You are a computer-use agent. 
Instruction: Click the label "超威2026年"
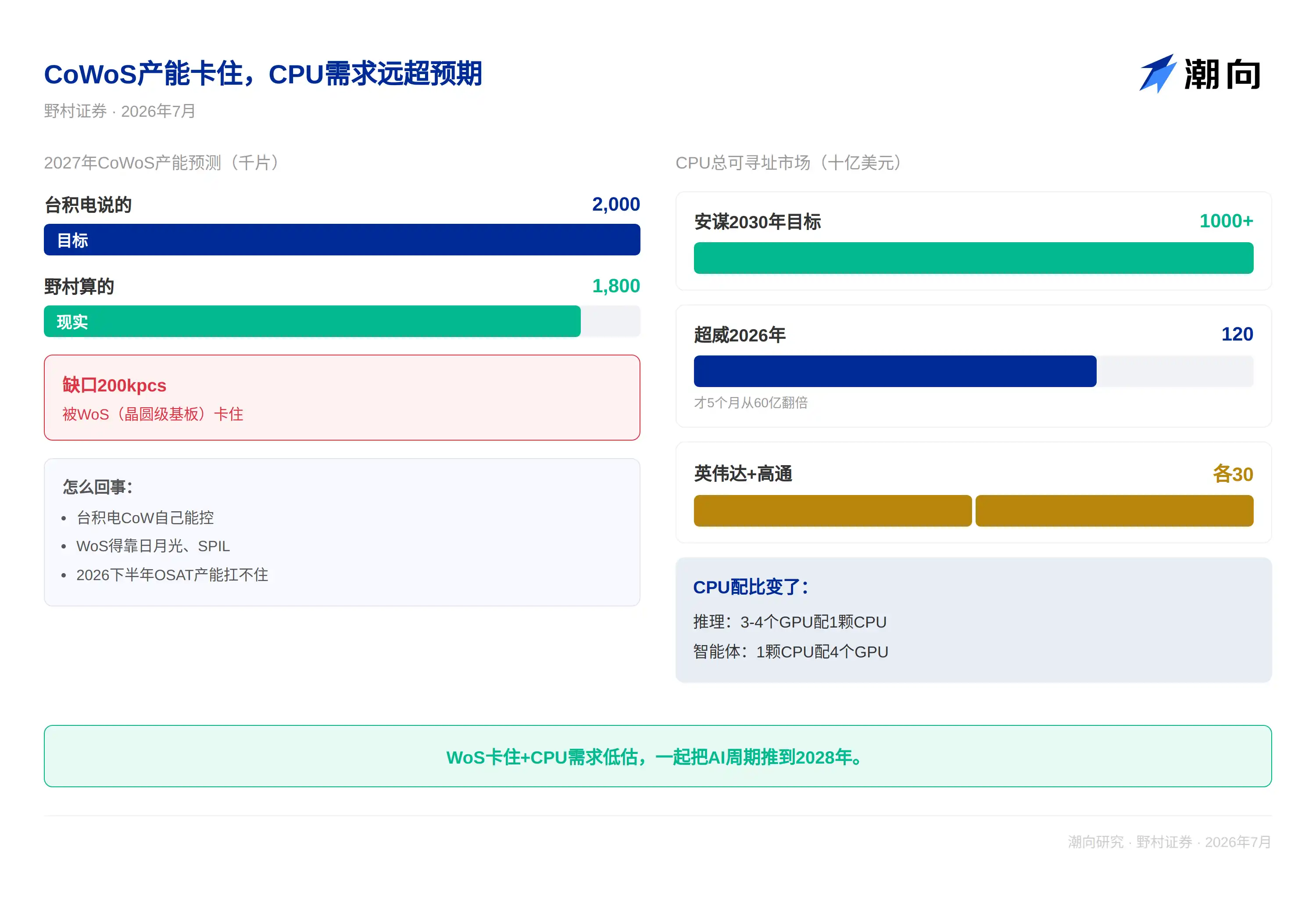click(x=740, y=335)
